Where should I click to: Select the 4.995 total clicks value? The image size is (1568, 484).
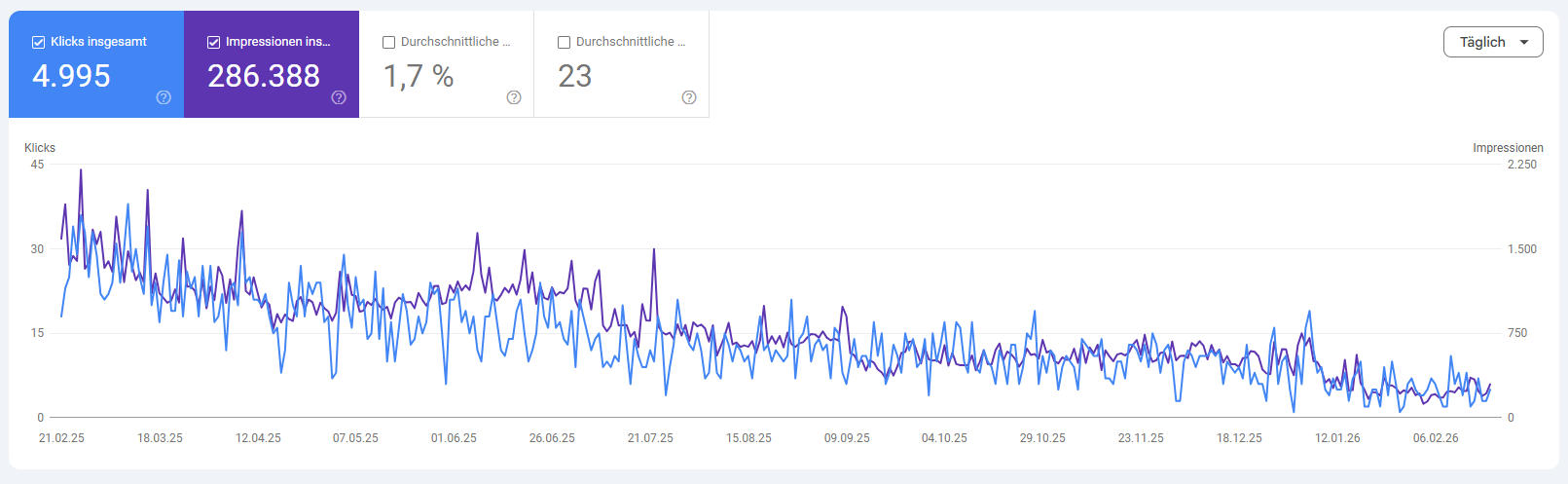tap(71, 76)
